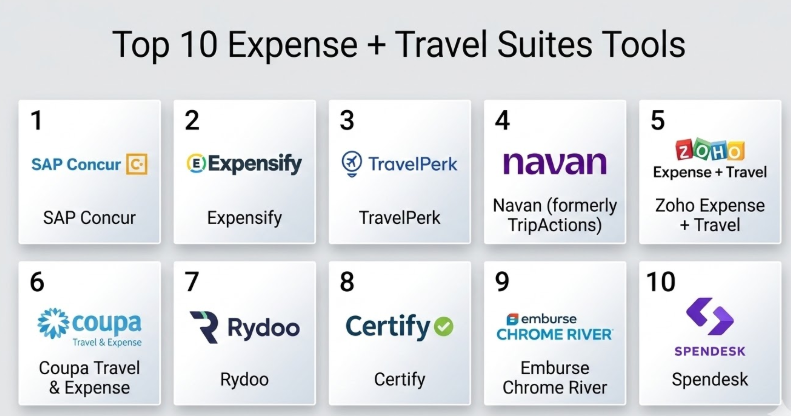Click the Certify checkmark logo
The image size is (791, 416).
(x=399, y=326)
